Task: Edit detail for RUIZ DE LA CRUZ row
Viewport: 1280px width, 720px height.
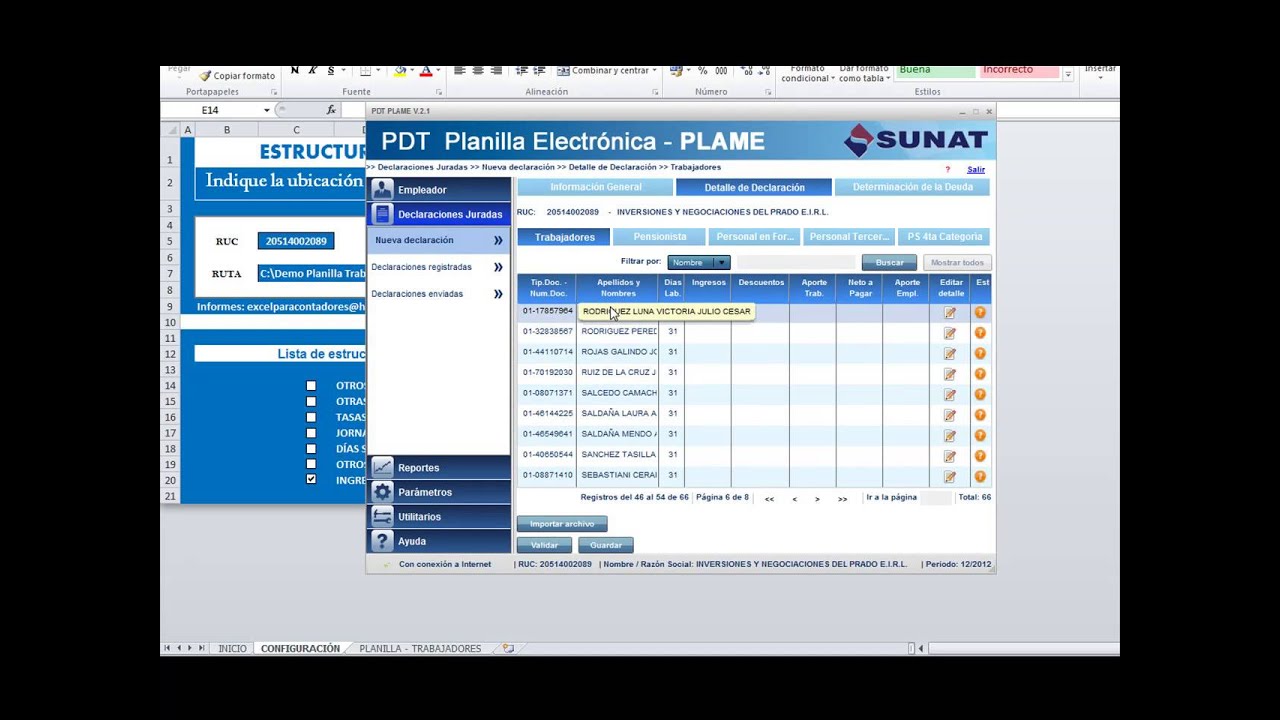Action: click(x=950, y=374)
